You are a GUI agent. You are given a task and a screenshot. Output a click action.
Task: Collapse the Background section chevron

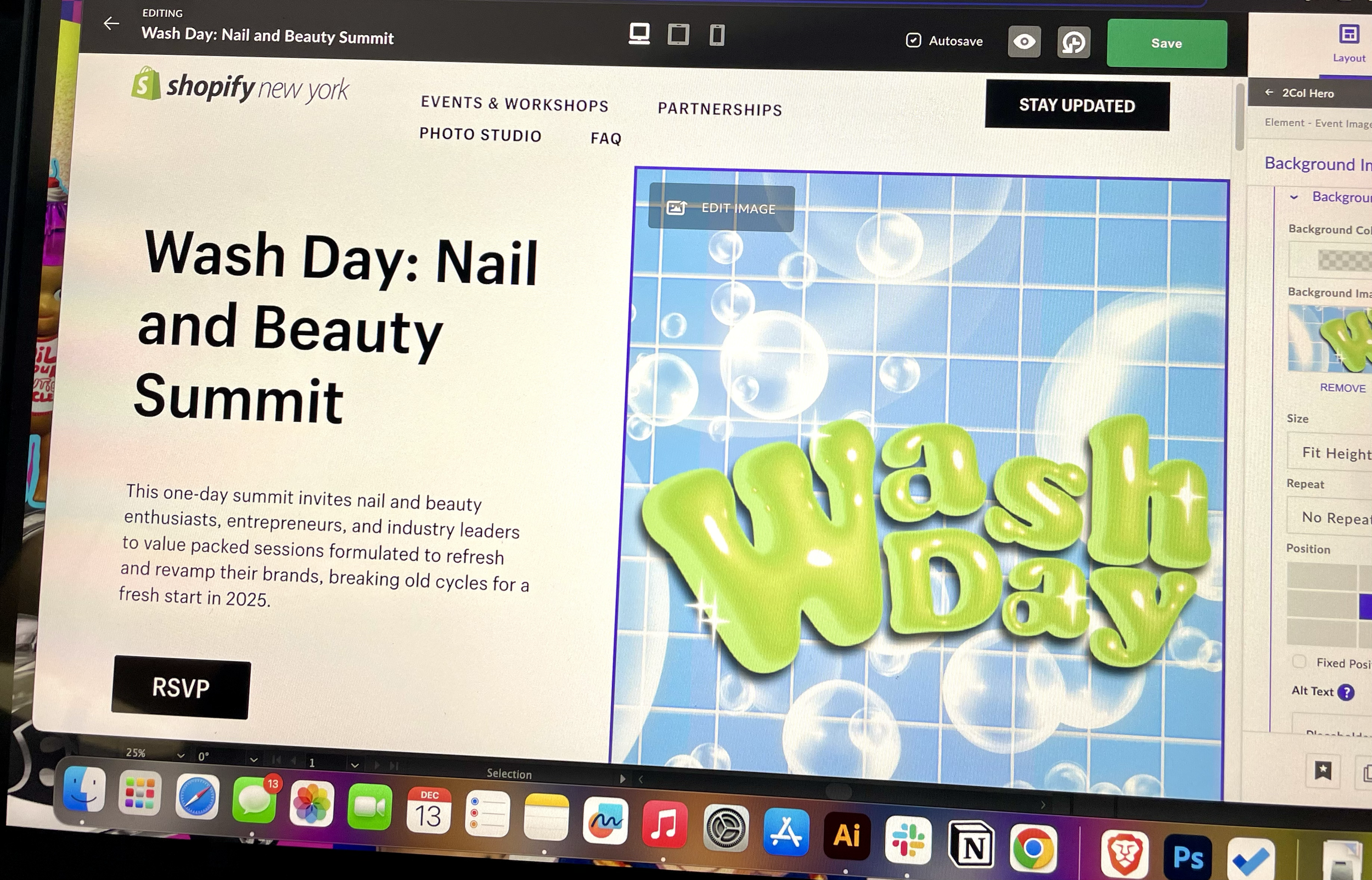(x=1294, y=197)
